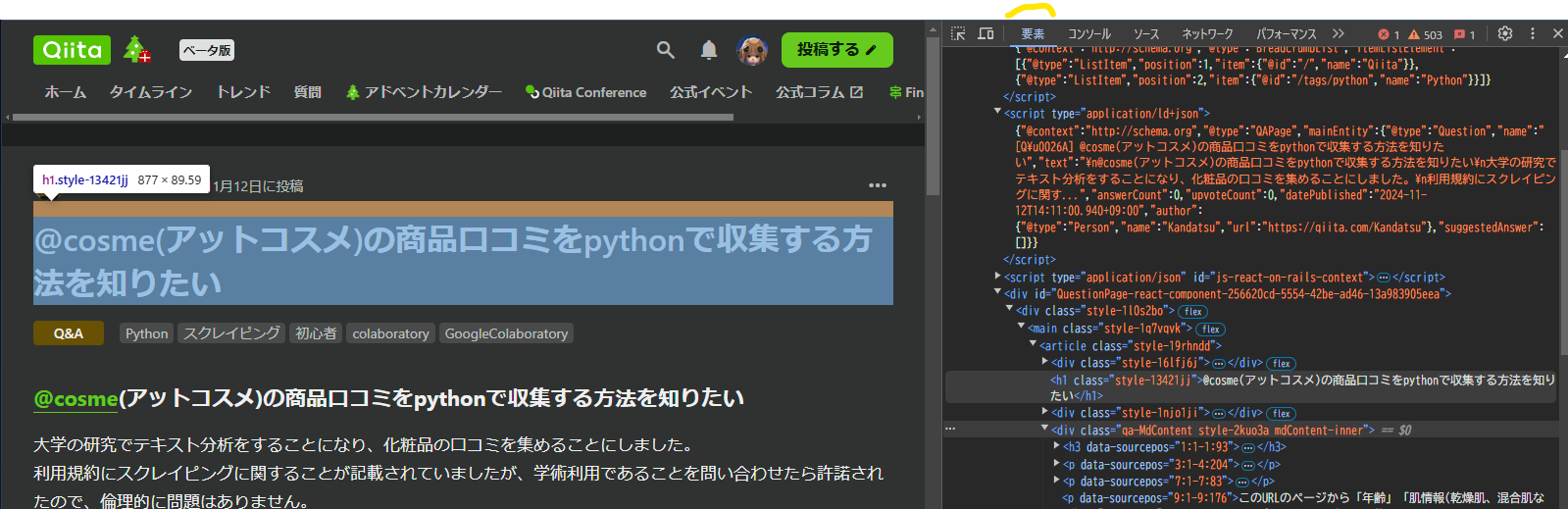Viewport: 1568px width, 509px height.
Task: Expand the js-react-on-rails-context script node
Action: pyautogui.click(x=998, y=277)
